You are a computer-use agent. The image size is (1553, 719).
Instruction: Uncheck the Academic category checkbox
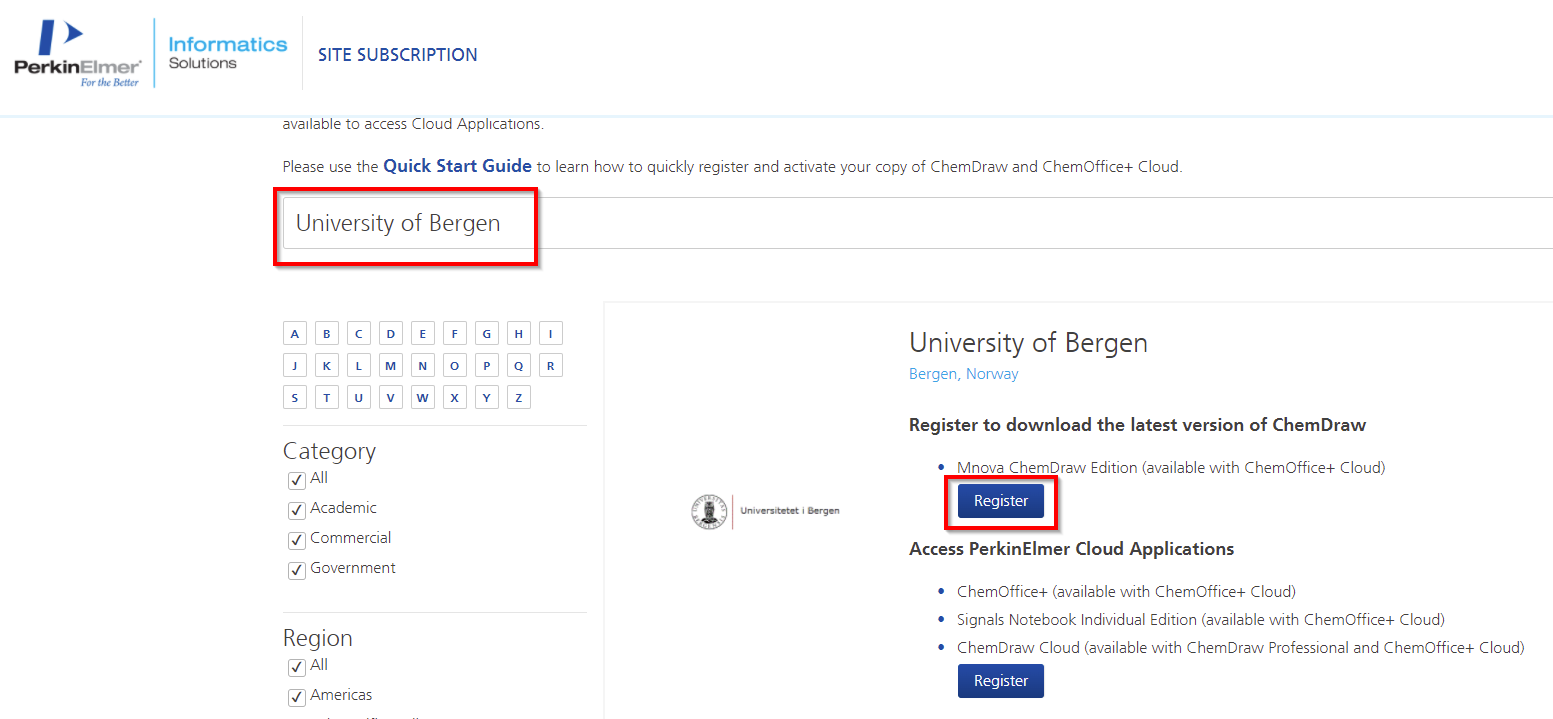point(296,510)
